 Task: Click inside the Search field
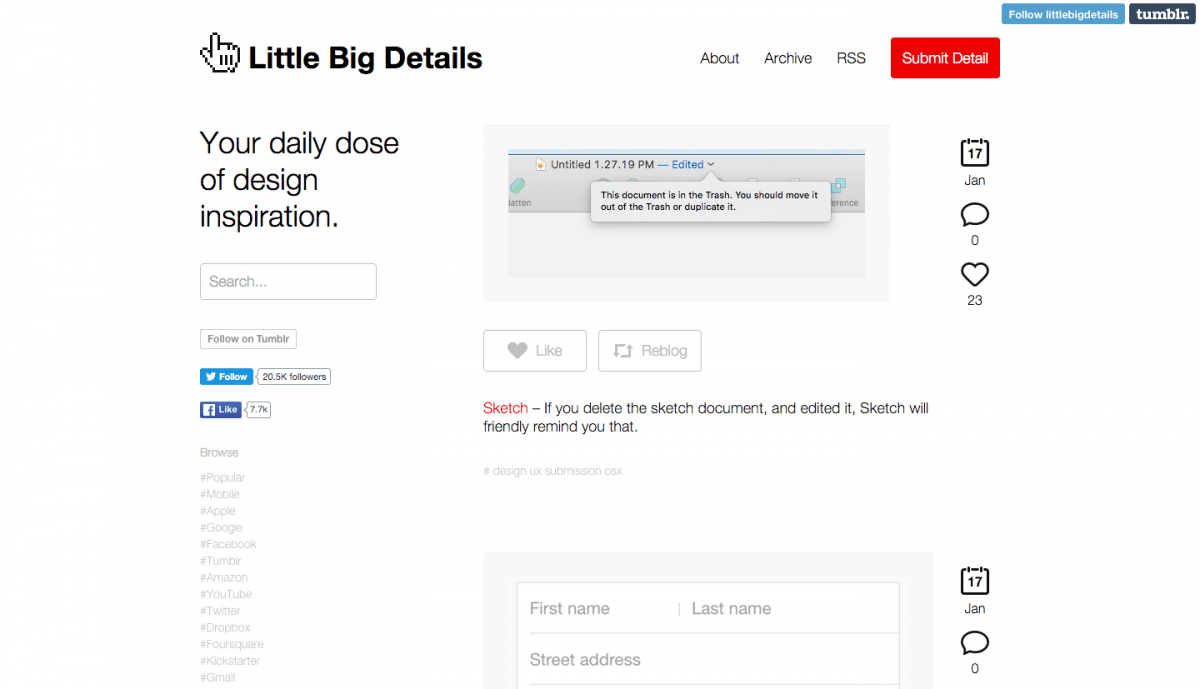(x=288, y=281)
